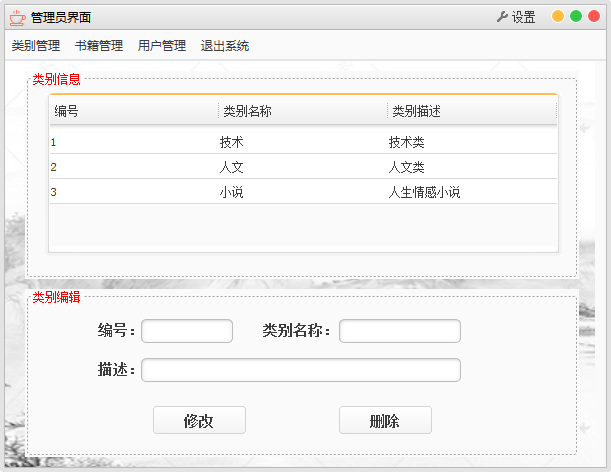Focus the 描述 input field
Screen dimensions: 611x472
tap(301, 370)
